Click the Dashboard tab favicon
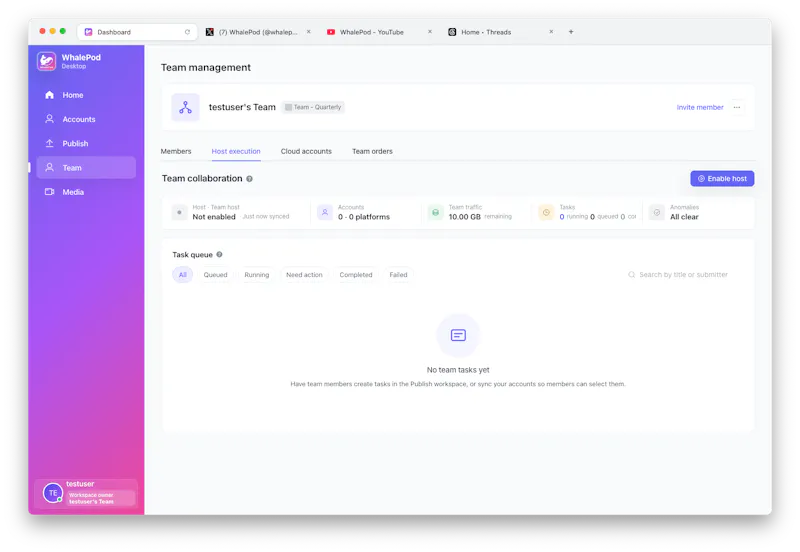 (x=88, y=32)
